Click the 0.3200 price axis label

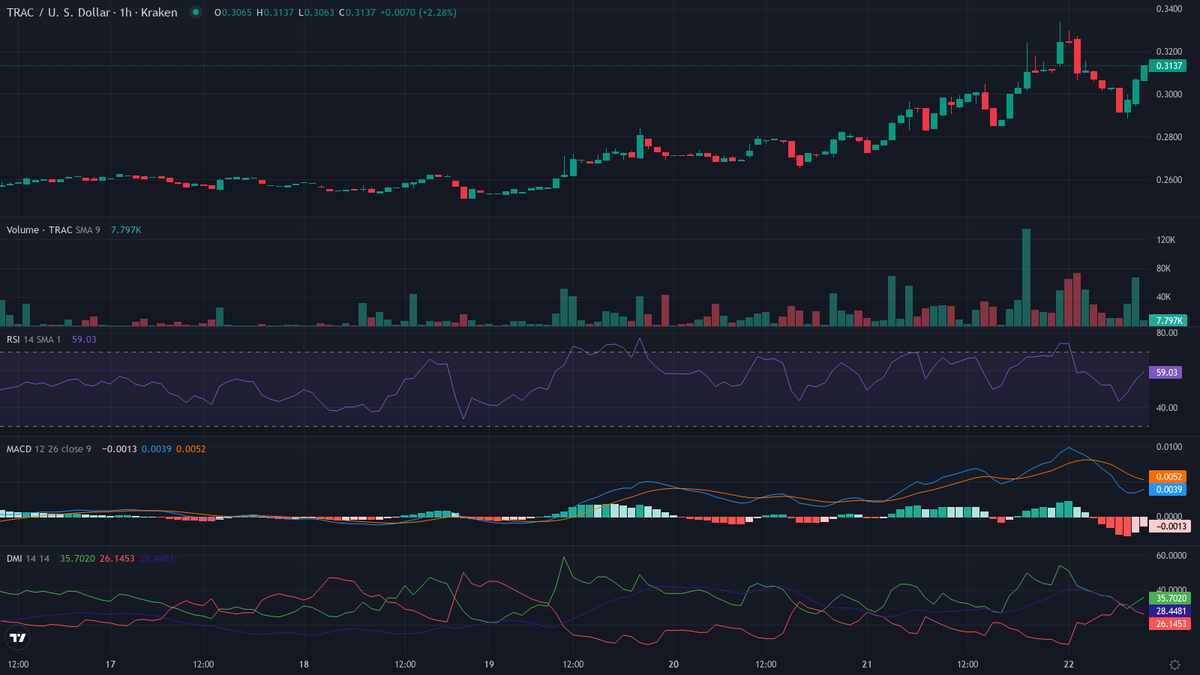[x=1168, y=51]
